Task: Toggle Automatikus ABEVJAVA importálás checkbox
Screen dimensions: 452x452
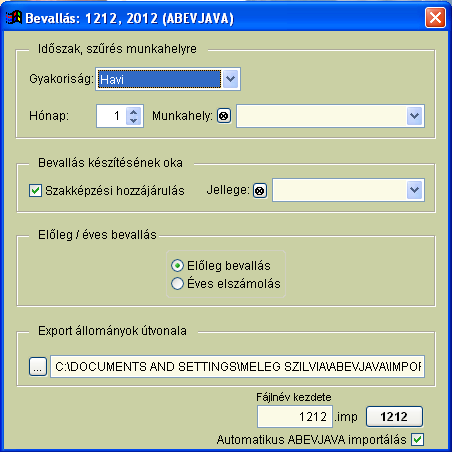Action: (417, 439)
